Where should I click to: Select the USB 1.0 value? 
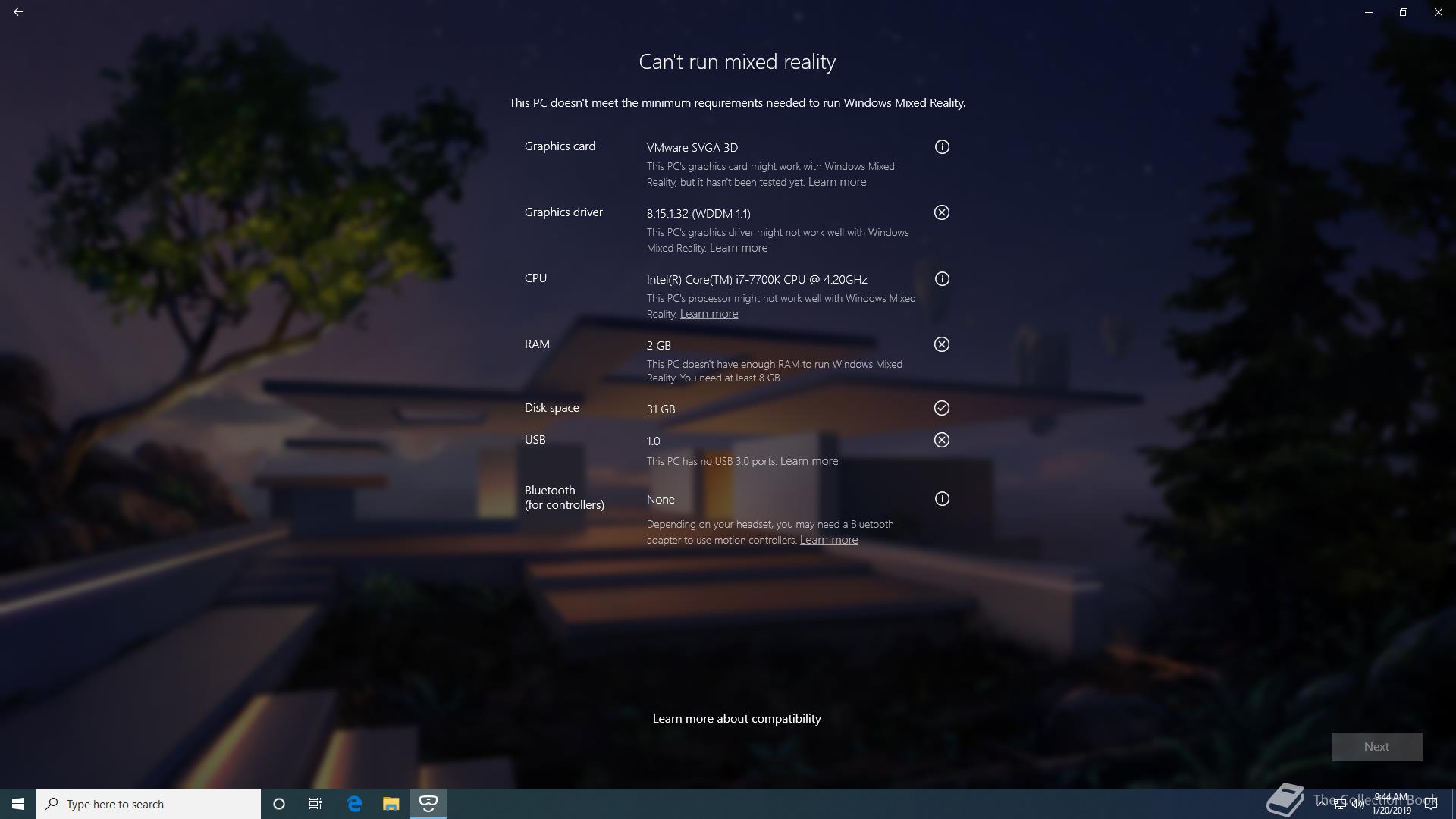pyautogui.click(x=653, y=441)
